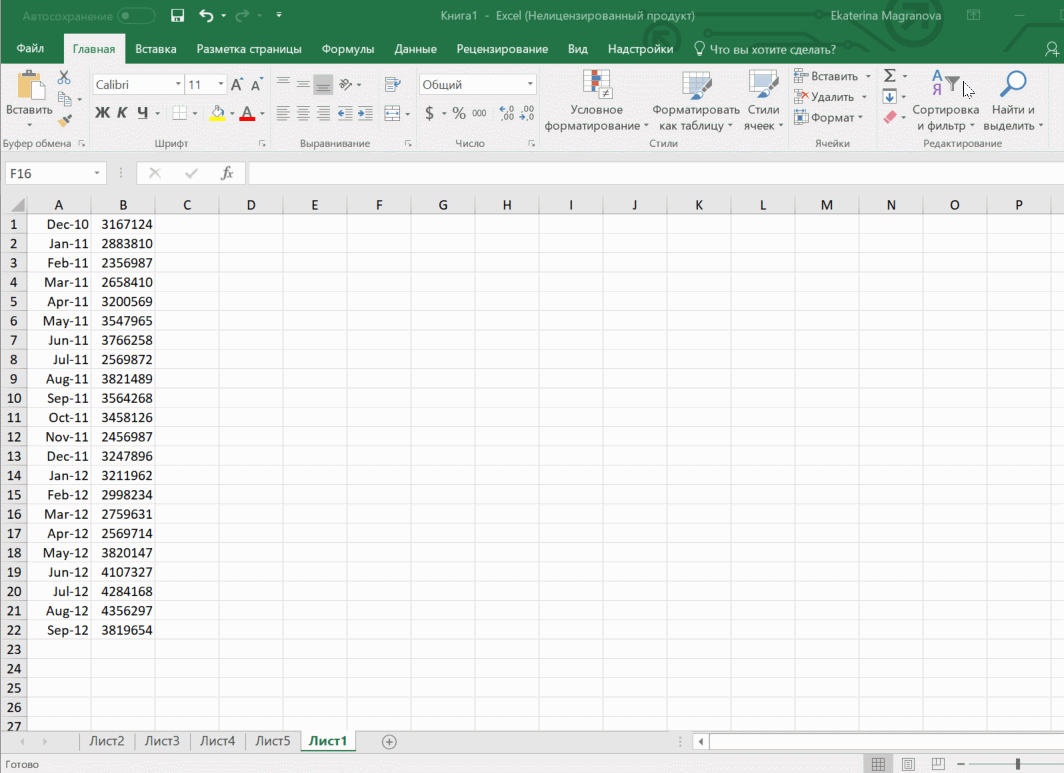Screen dimensions: 1064x773
Task: Select the Format Painter brush icon
Action: [x=65, y=120]
